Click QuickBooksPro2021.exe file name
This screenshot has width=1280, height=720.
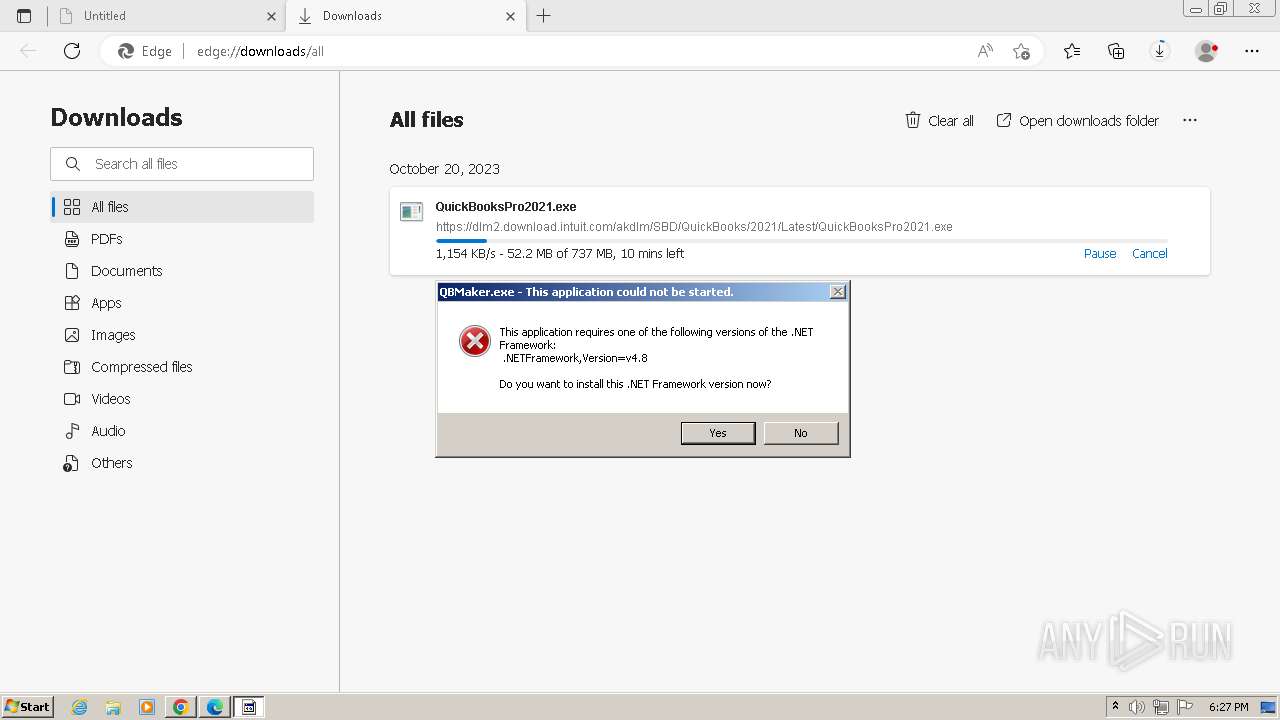(506, 207)
